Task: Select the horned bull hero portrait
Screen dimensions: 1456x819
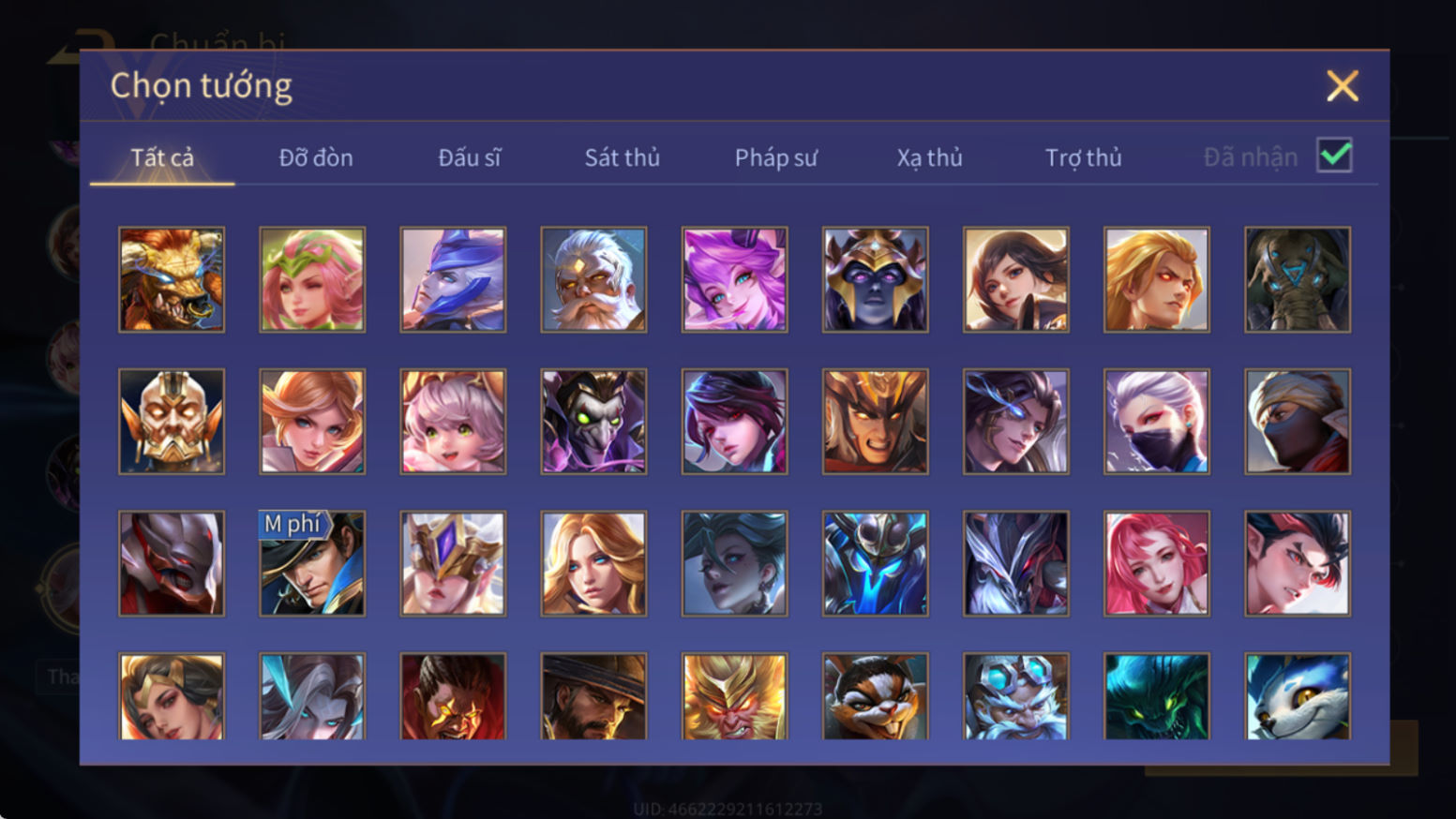Action: (172, 279)
